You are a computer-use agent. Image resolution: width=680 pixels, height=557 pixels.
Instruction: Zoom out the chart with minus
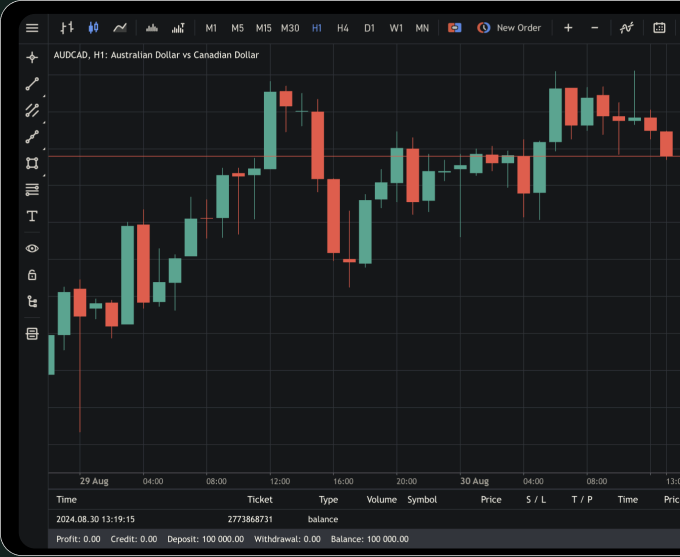595,28
